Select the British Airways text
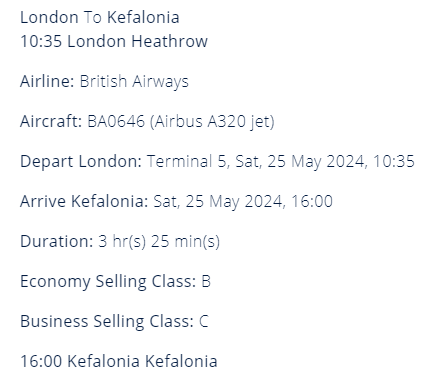Image resolution: width=437 pixels, height=379 pixels. tap(134, 81)
